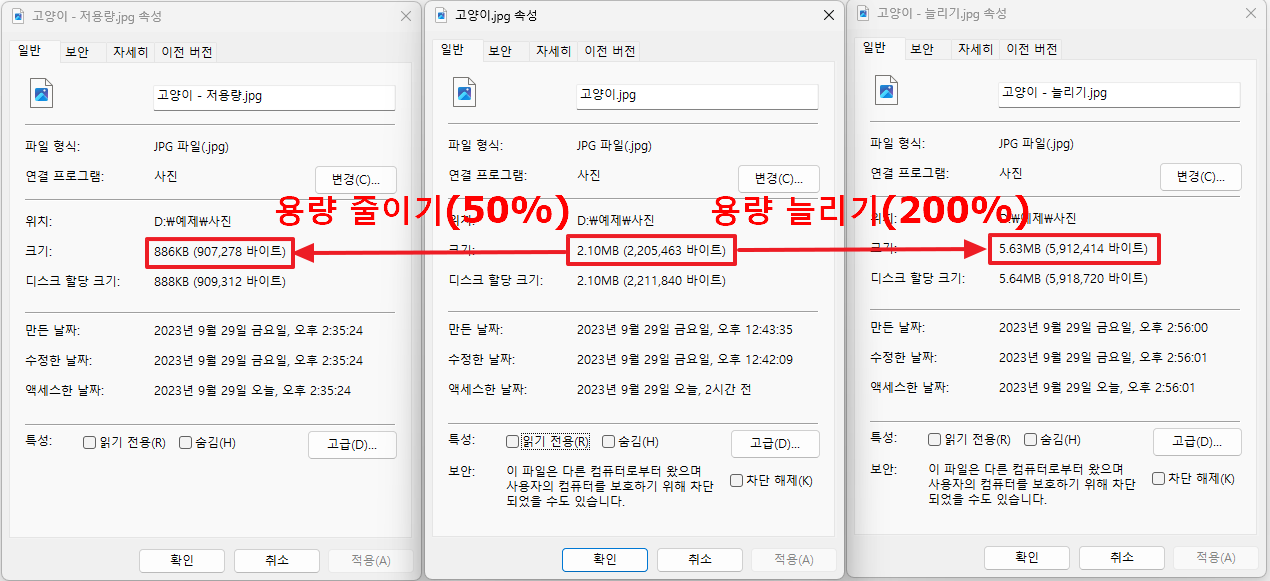Image resolution: width=1270 pixels, height=581 pixels.
Task: Click 변경(C)... in 고양이 - 저용량.jpg window
Action: (356, 180)
